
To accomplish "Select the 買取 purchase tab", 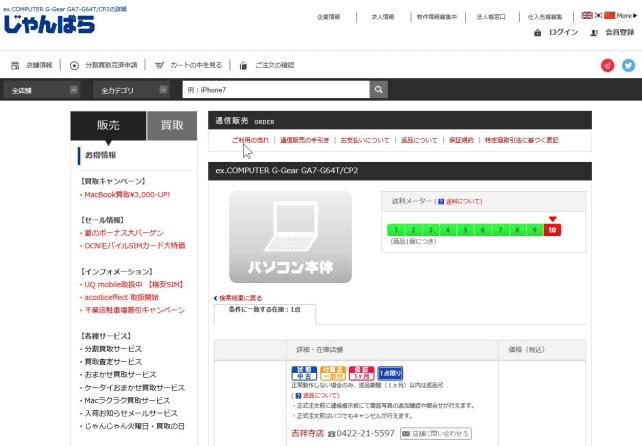I will (172, 125).
